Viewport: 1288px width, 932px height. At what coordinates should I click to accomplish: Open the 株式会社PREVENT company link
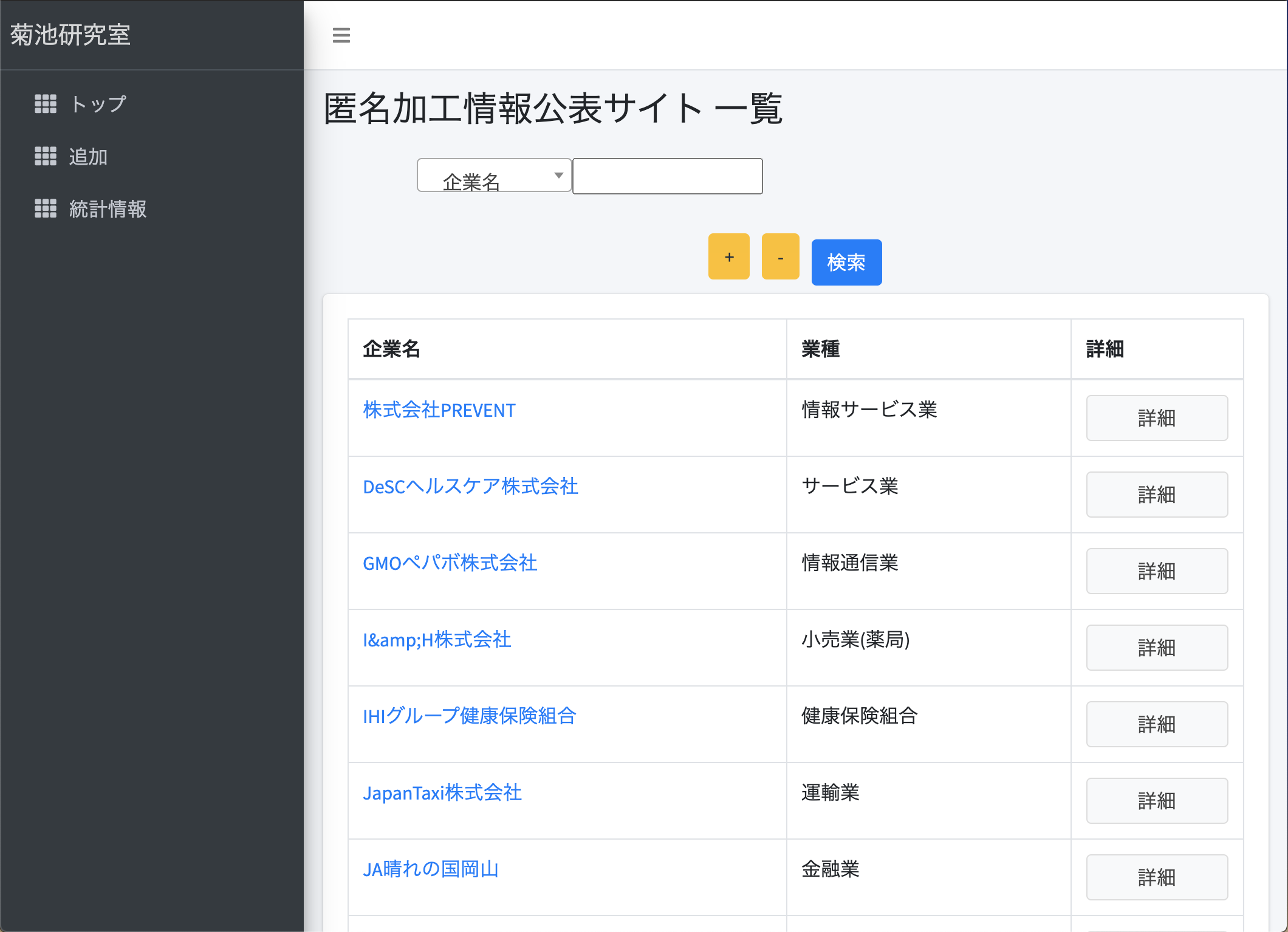tap(439, 410)
